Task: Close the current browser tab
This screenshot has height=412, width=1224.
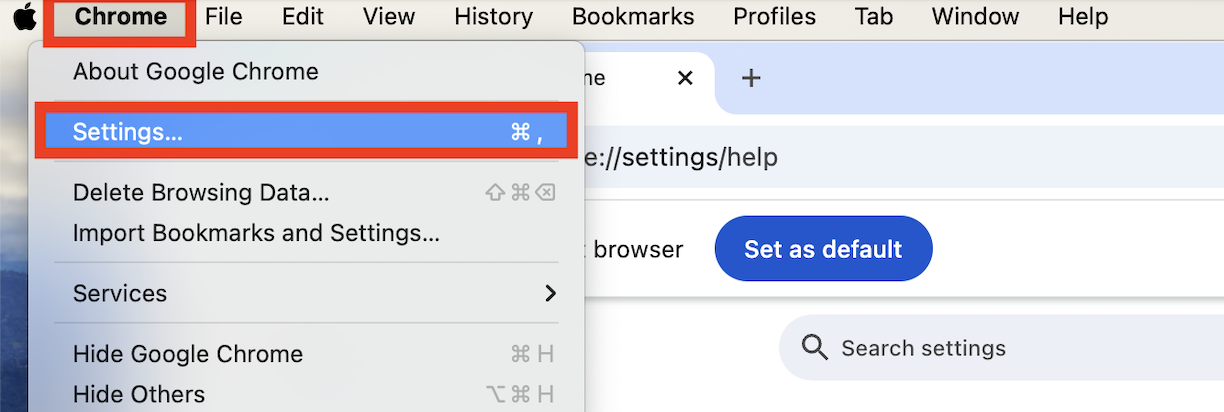Action: click(685, 78)
